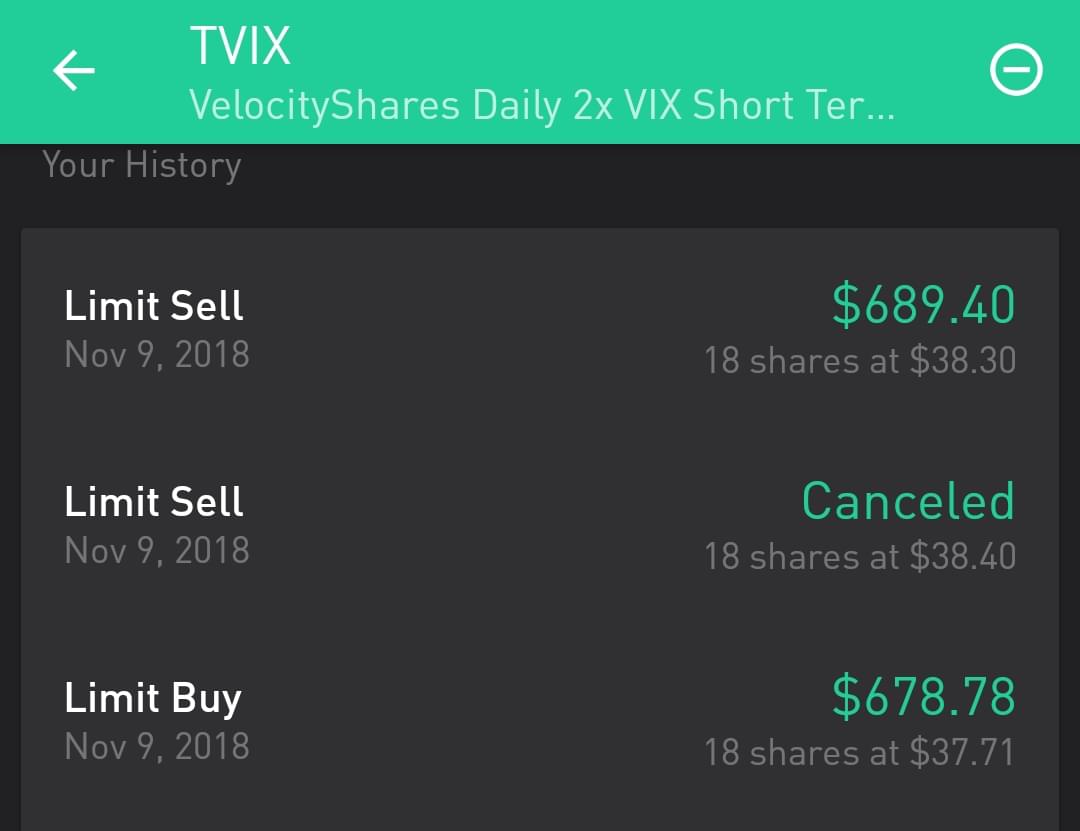Select the '18 shares at $37.71' detail
The width and height of the screenshot is (1080, 831).
tap(859, 752)
